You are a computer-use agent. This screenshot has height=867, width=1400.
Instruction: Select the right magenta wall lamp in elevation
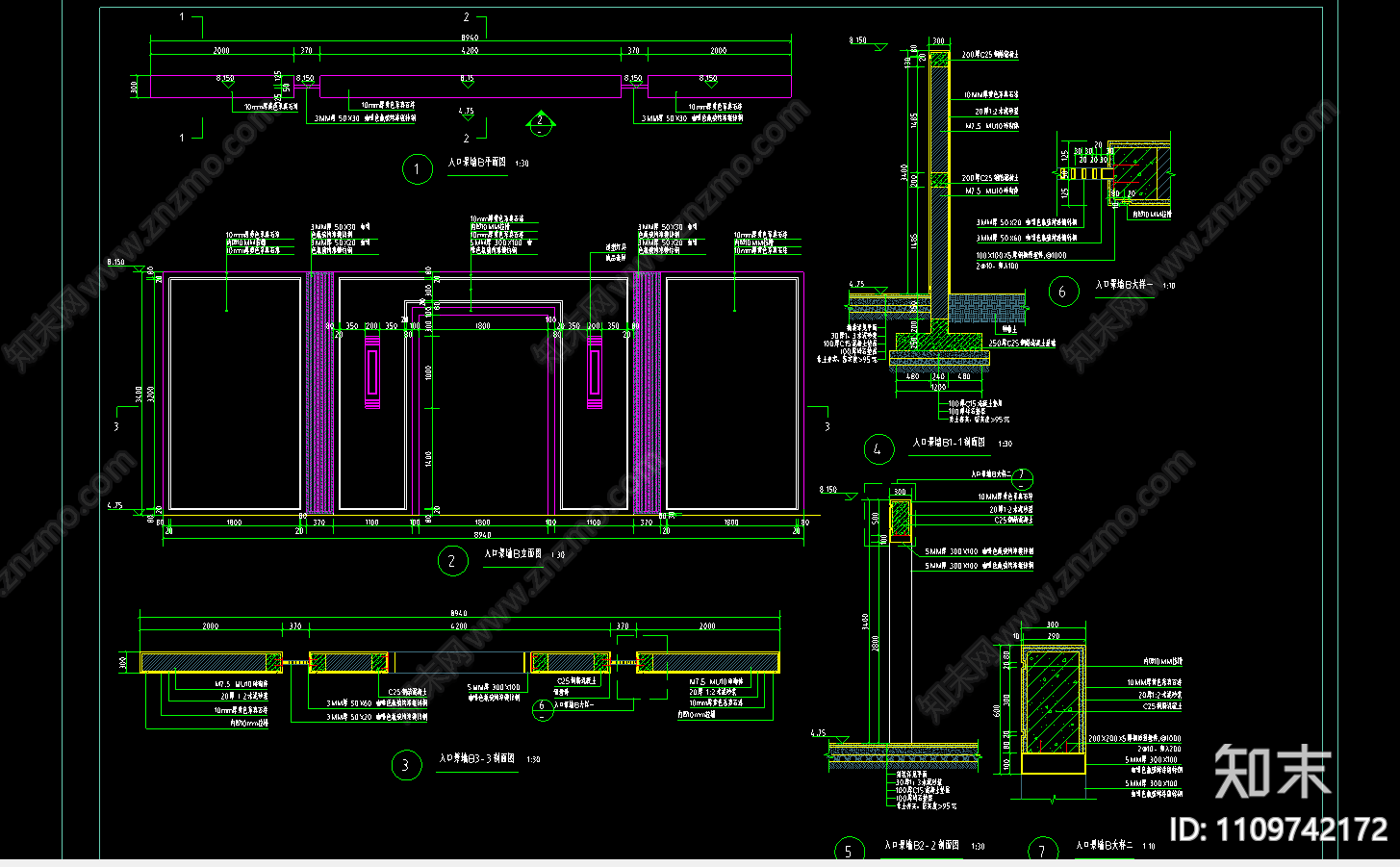(595, 372)
